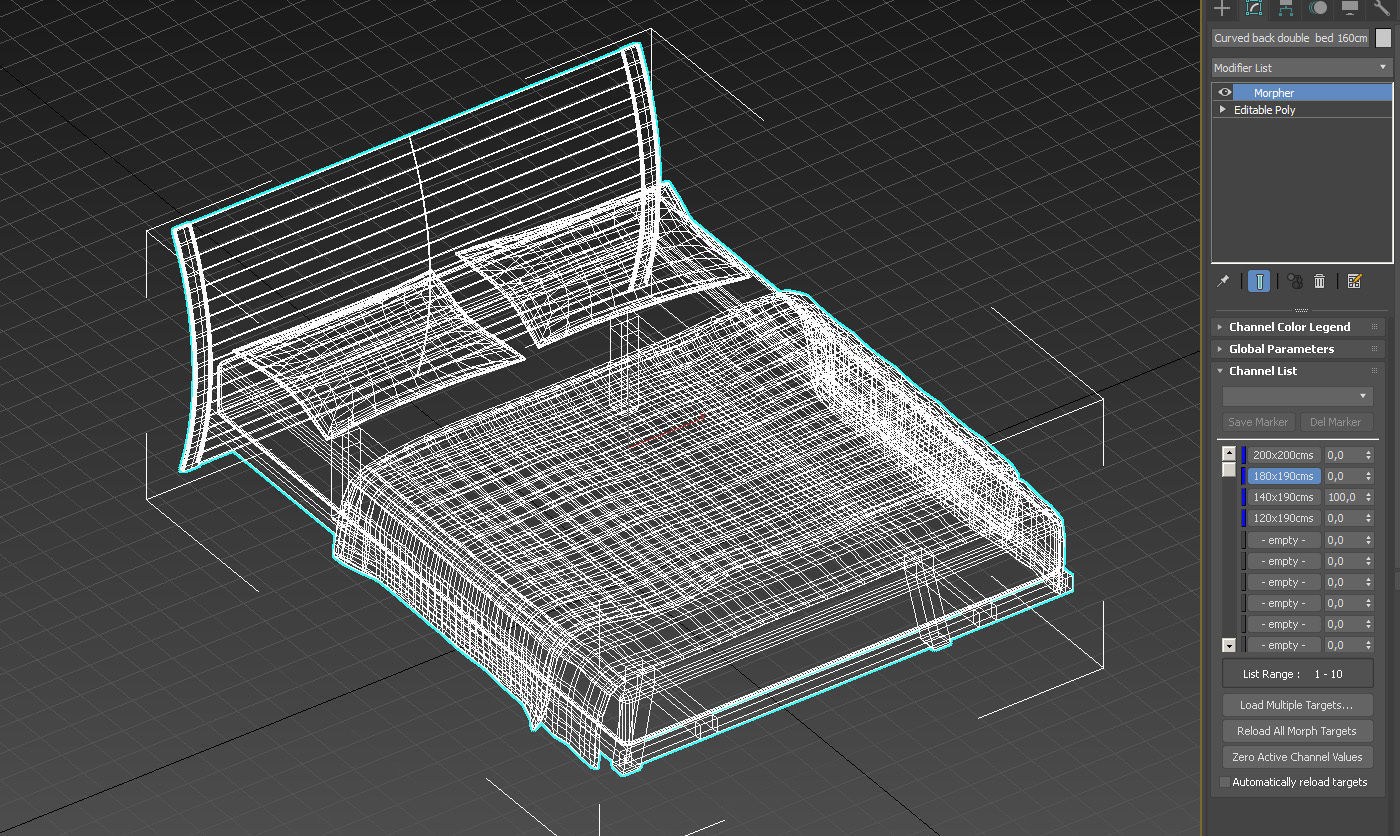Click the object name field
This screenshot has width=1400, height=836.
click(1289, 38)
